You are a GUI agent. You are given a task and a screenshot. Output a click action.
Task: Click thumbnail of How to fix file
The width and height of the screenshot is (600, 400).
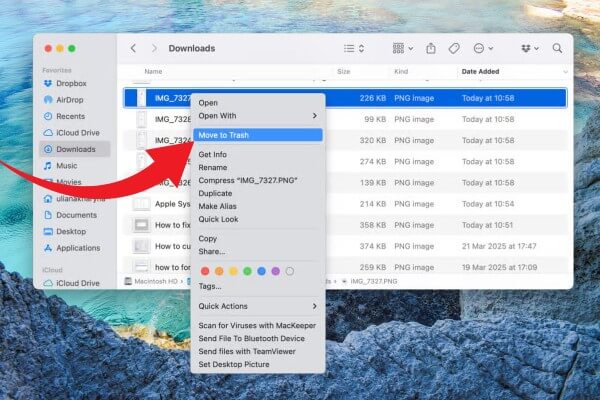tap(141, 225)
